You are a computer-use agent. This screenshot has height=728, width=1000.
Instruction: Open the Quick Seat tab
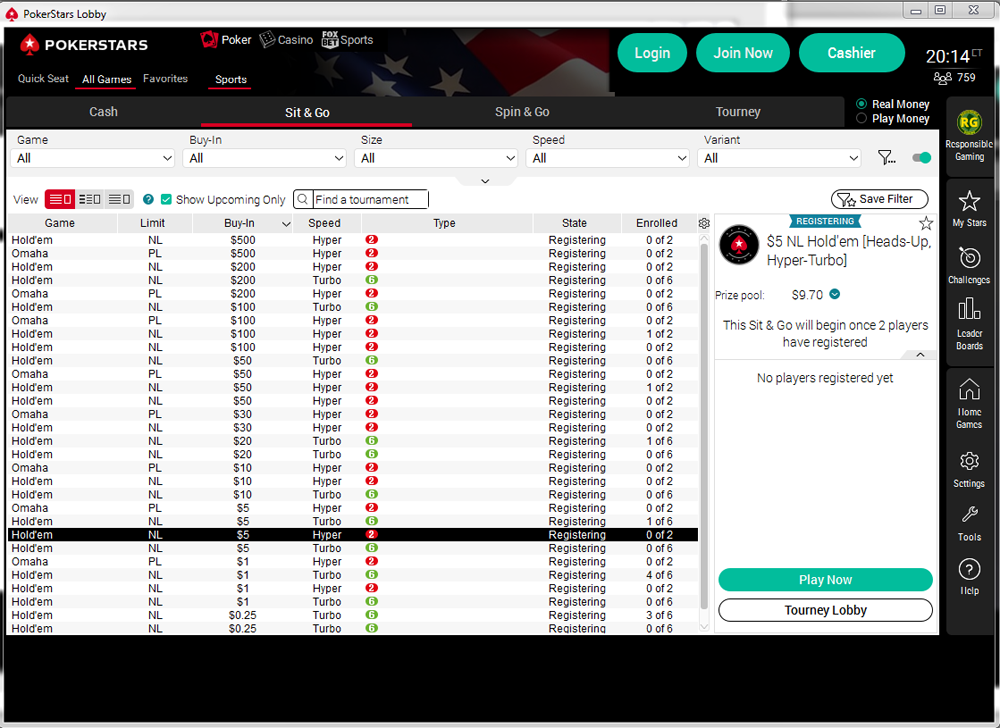click(43, 79)
